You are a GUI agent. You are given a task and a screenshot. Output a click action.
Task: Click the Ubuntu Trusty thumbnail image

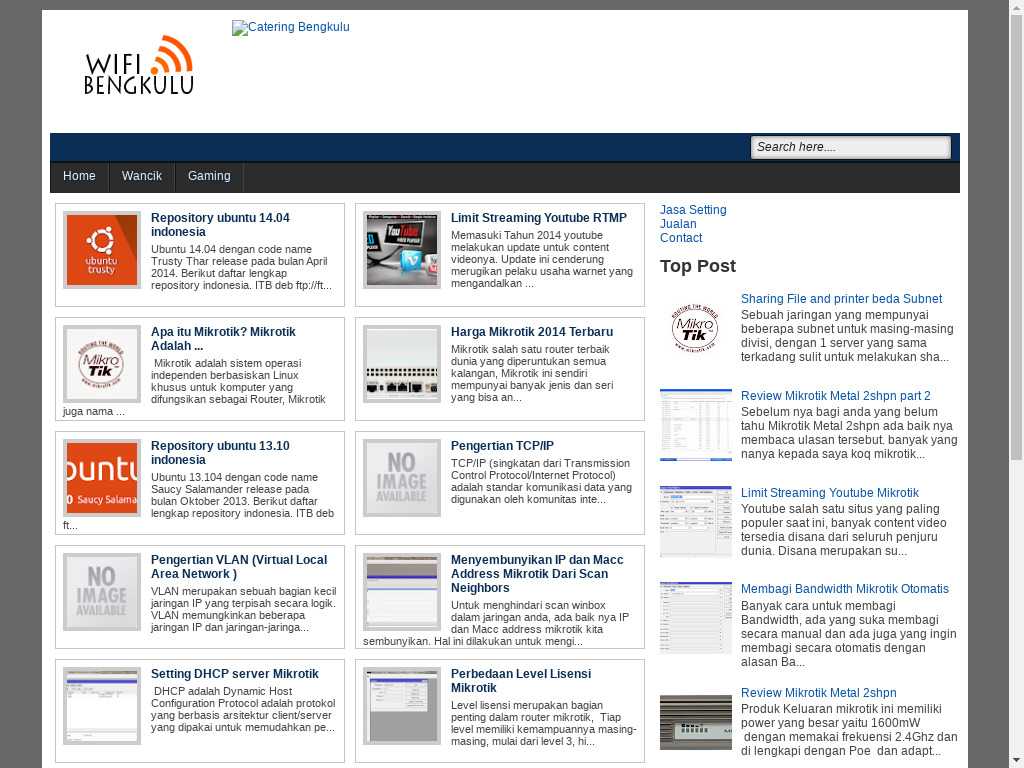[x=102, y=250]
